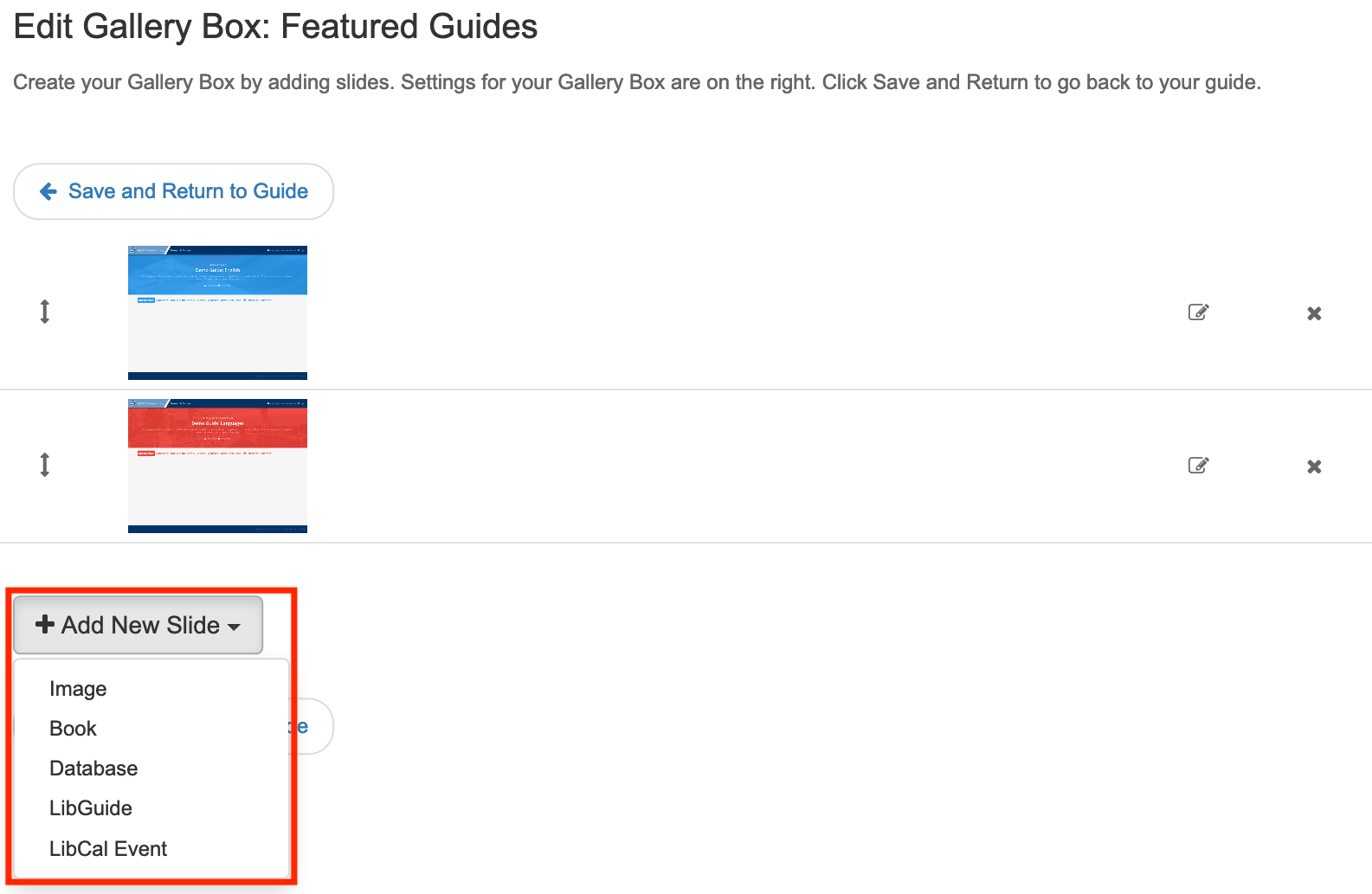
Task: Remove the blue slide with its X icon
Action: (x=1314, y=313)
